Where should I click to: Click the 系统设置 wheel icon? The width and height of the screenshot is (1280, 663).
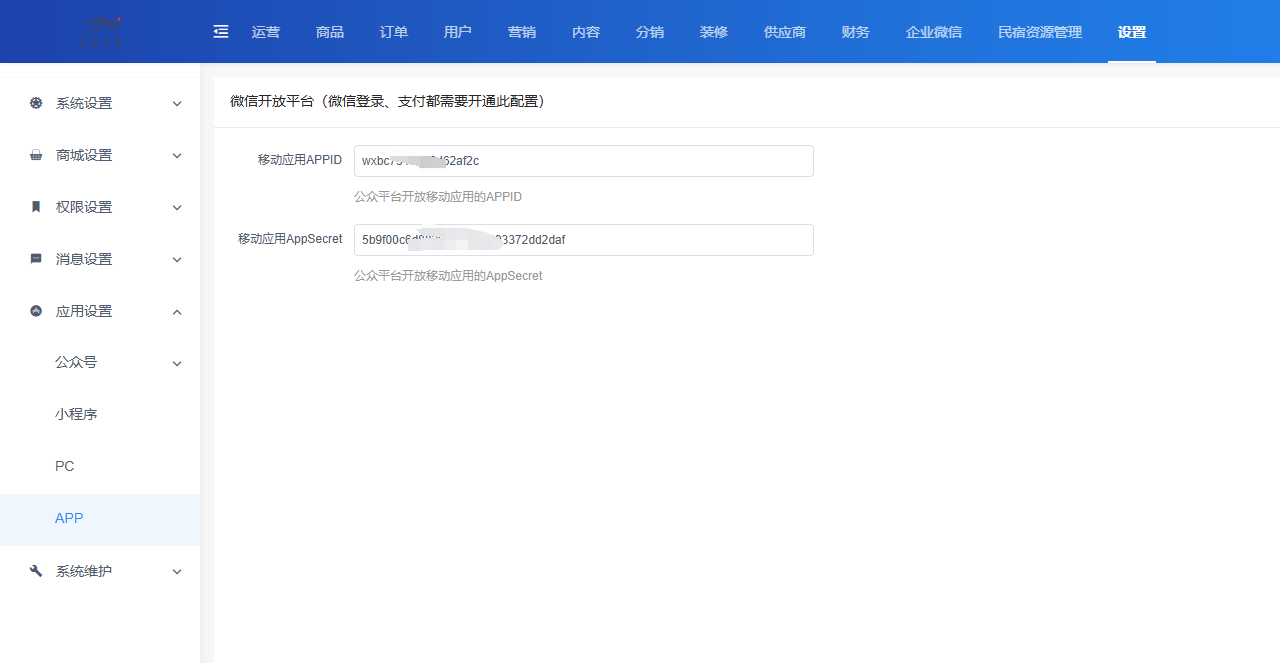[x=36, y=103]
